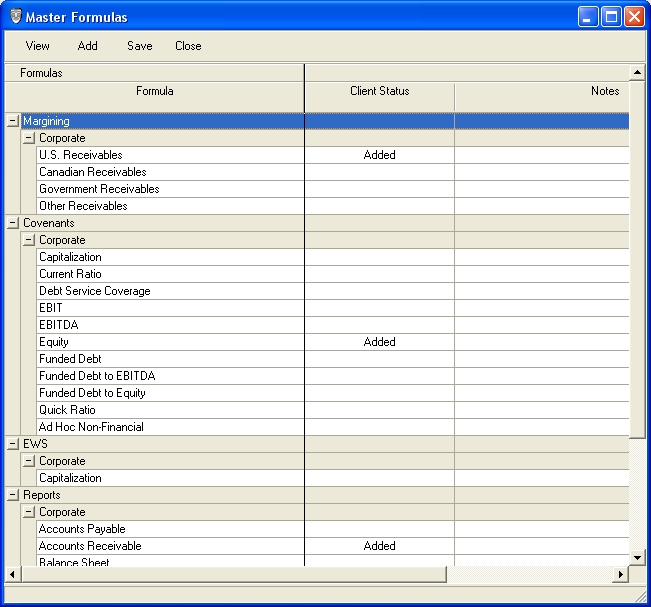This screenshot has width=651, height=607.
Task: Click the vertical scrollbar down arrow
Action: (637, 558)
